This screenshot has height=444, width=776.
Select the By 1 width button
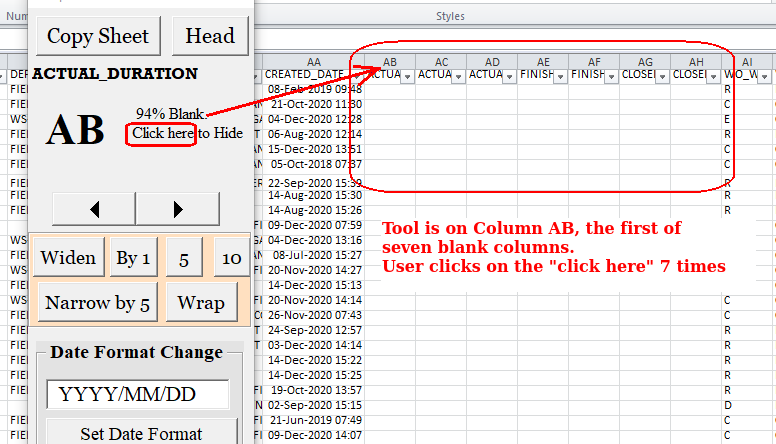pos(133,258)
